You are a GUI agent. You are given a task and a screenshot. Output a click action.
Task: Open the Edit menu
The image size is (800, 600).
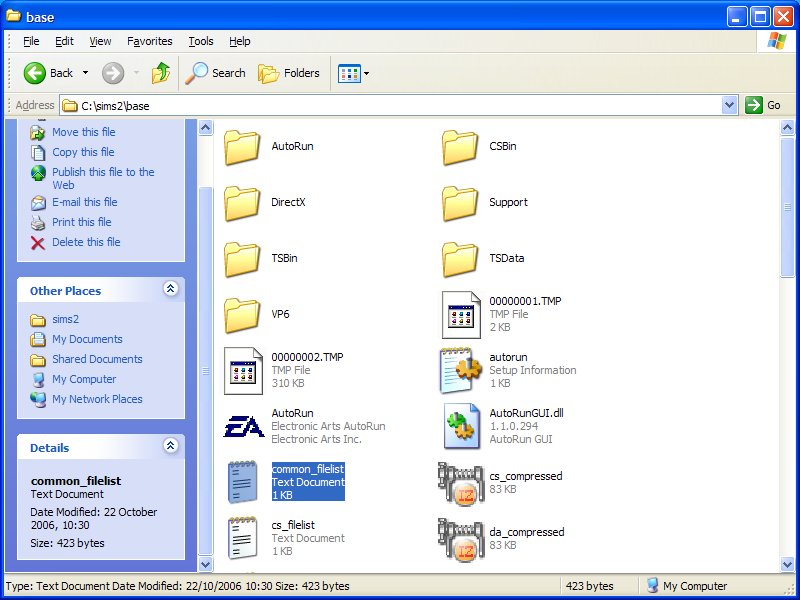click(x=64, y=41)
